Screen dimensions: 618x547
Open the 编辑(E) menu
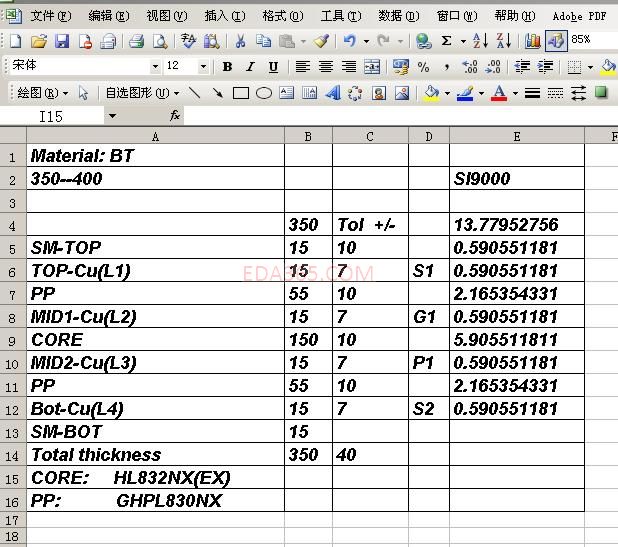coord(109,16)
